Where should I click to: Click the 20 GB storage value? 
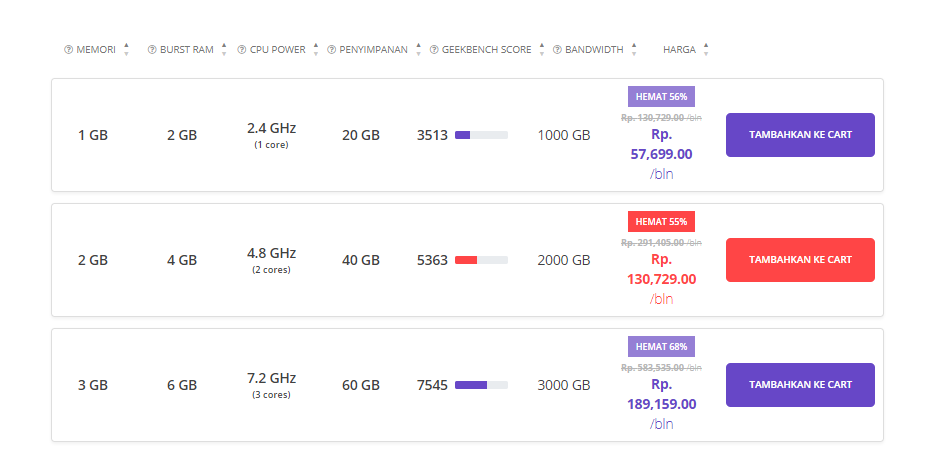coord(361,136)
